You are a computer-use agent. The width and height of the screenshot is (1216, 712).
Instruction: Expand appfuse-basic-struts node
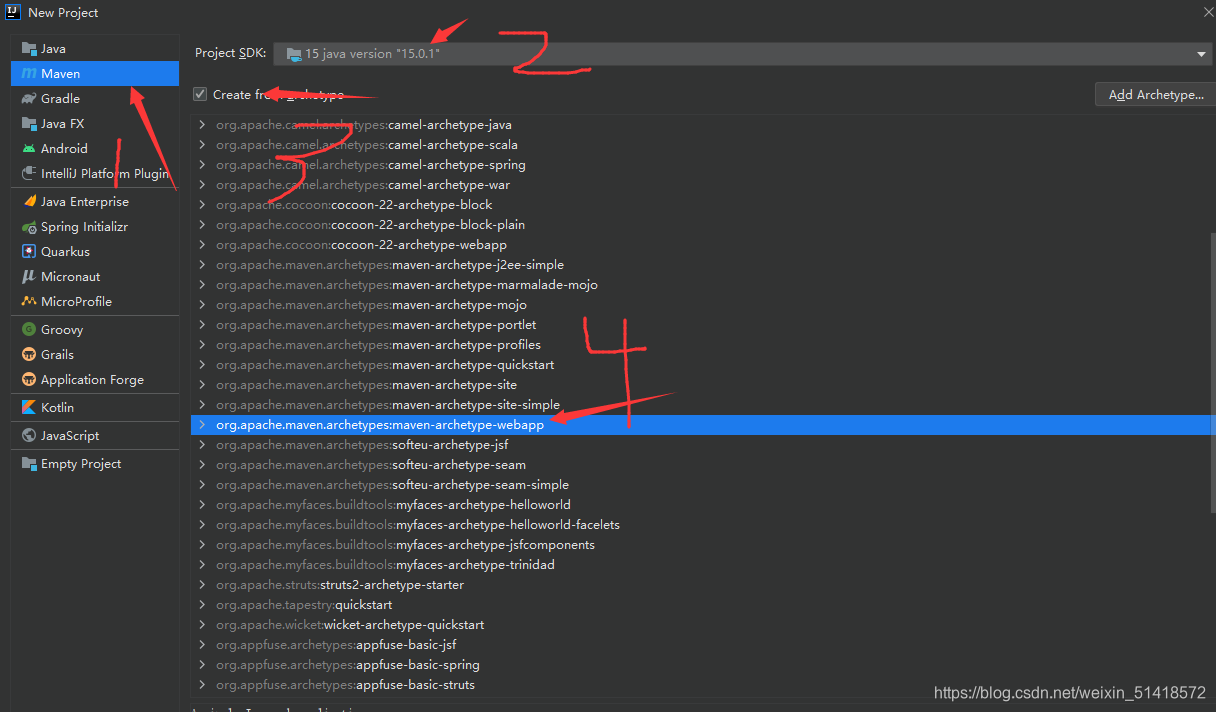tap(202, 685)
